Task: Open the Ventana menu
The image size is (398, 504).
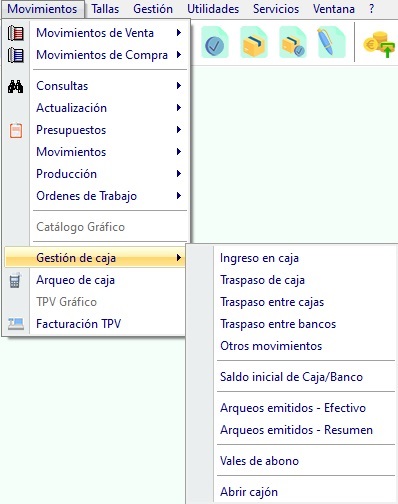Action: [334, 9]
